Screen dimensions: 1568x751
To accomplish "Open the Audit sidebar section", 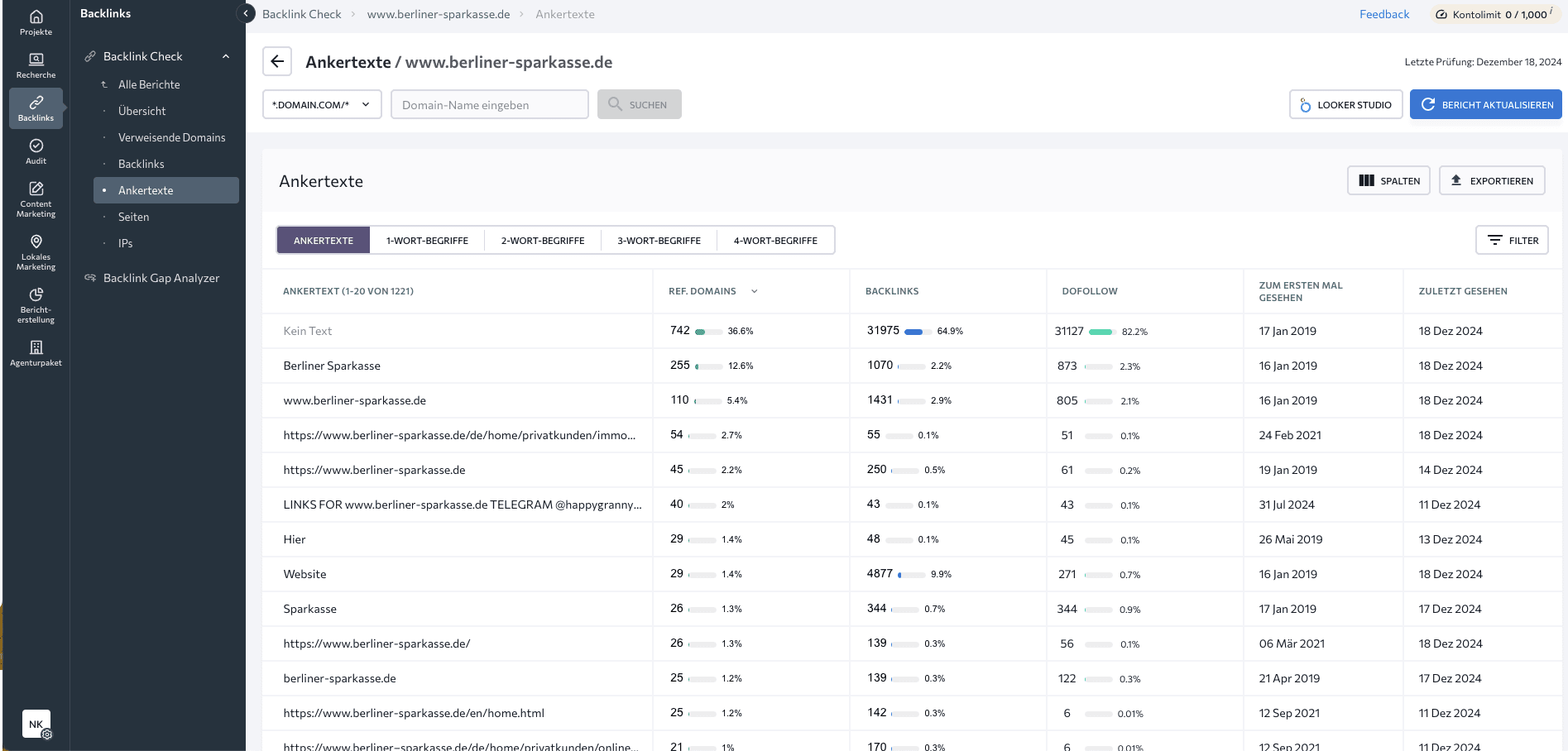I will [x=36, y=151].
